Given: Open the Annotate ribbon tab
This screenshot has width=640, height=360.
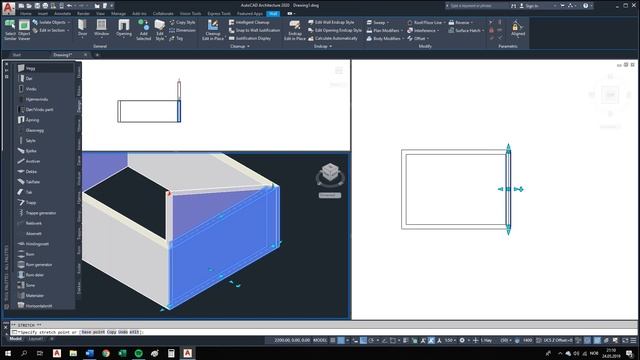Looking at the screenshot, I should (62, 13).
